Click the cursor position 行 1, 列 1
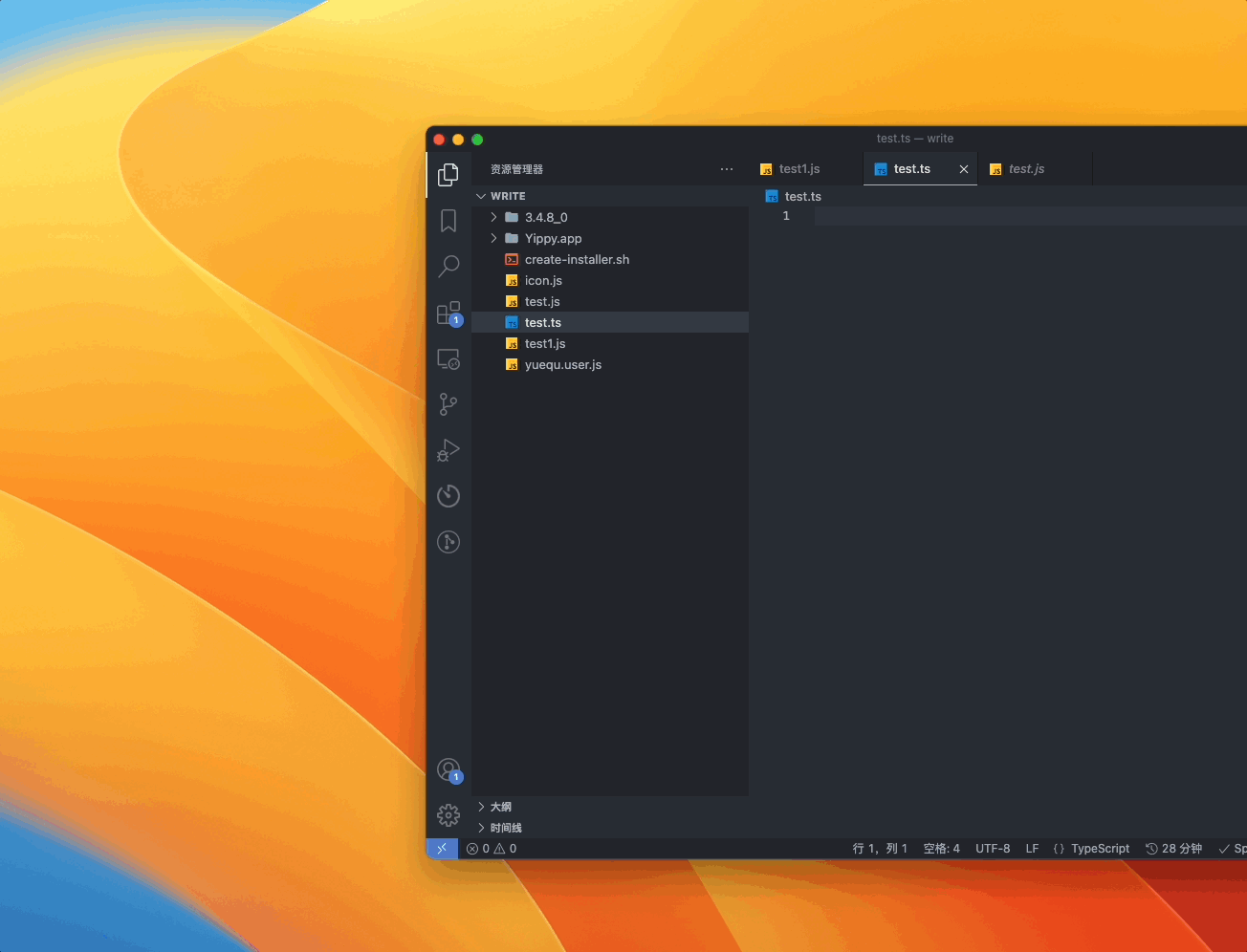Image resolution: width=1247 pixels, height=952 pixels. point(880,849)
